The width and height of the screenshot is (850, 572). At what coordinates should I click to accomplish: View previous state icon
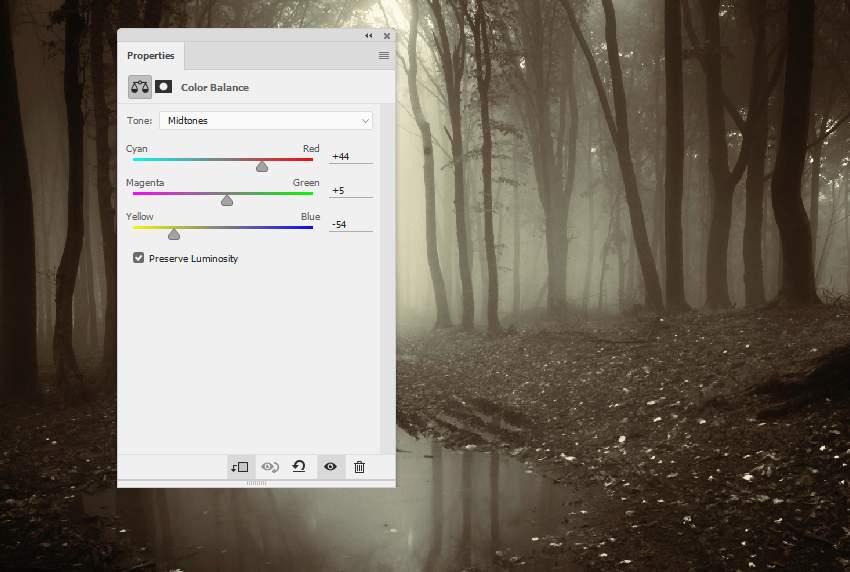point(270,467)
